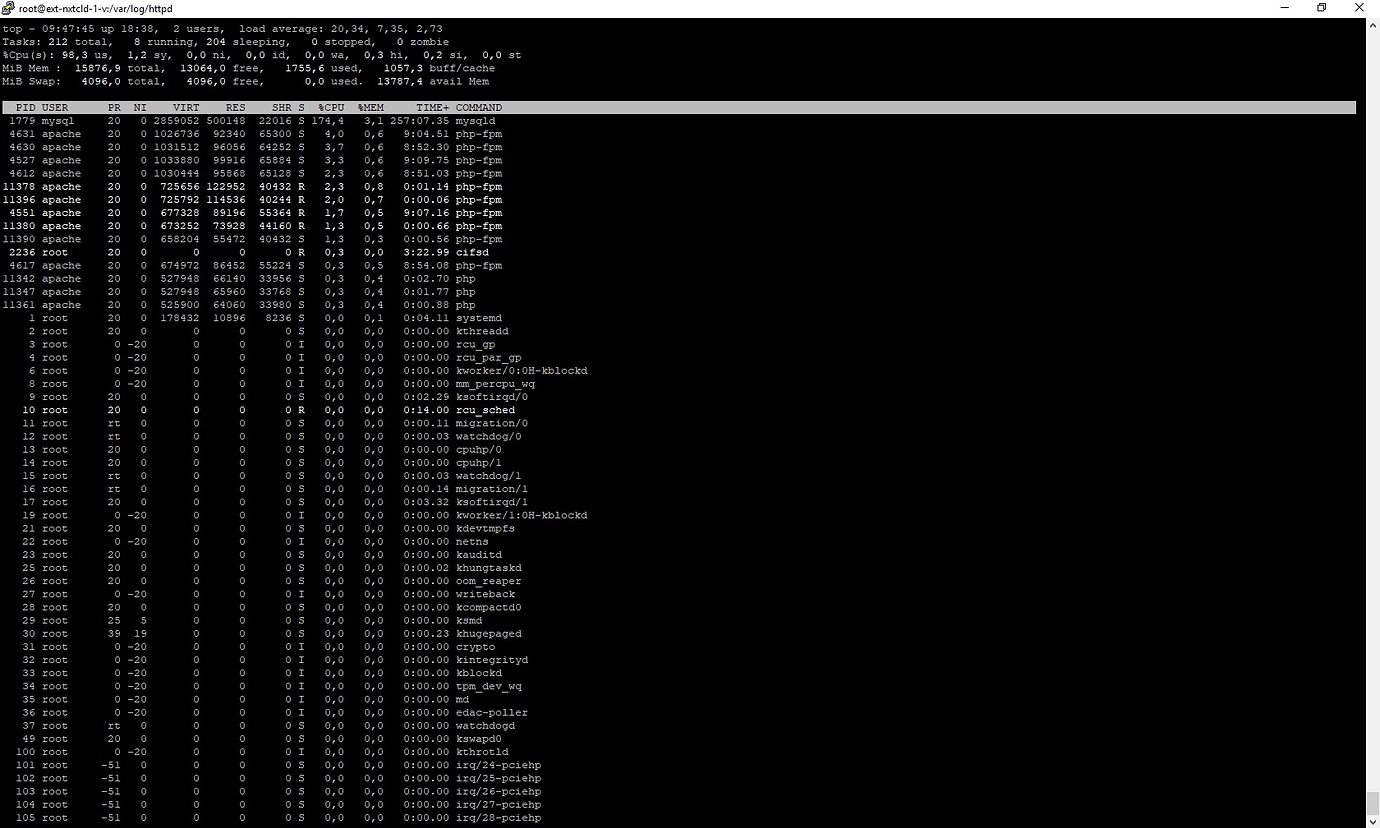1380x828 pixels.
Task: Click the %MEM column header
Action: click(370, 107)
